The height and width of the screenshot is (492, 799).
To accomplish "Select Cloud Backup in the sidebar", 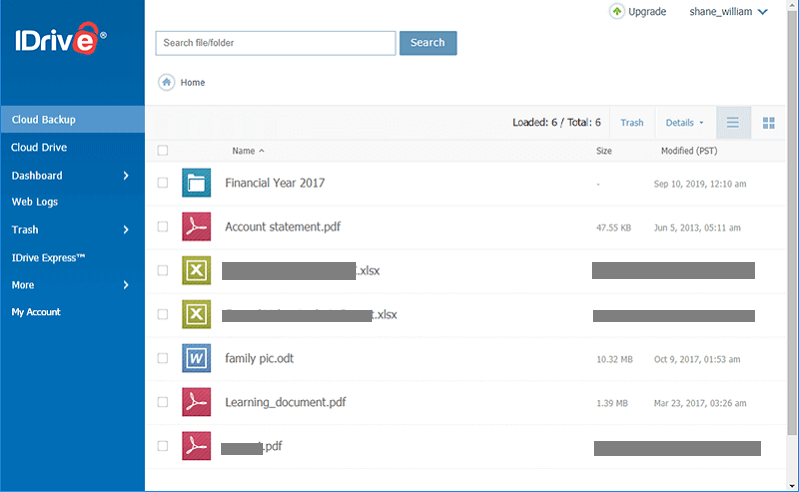I will pyautogui.click(x=72, y=119).
